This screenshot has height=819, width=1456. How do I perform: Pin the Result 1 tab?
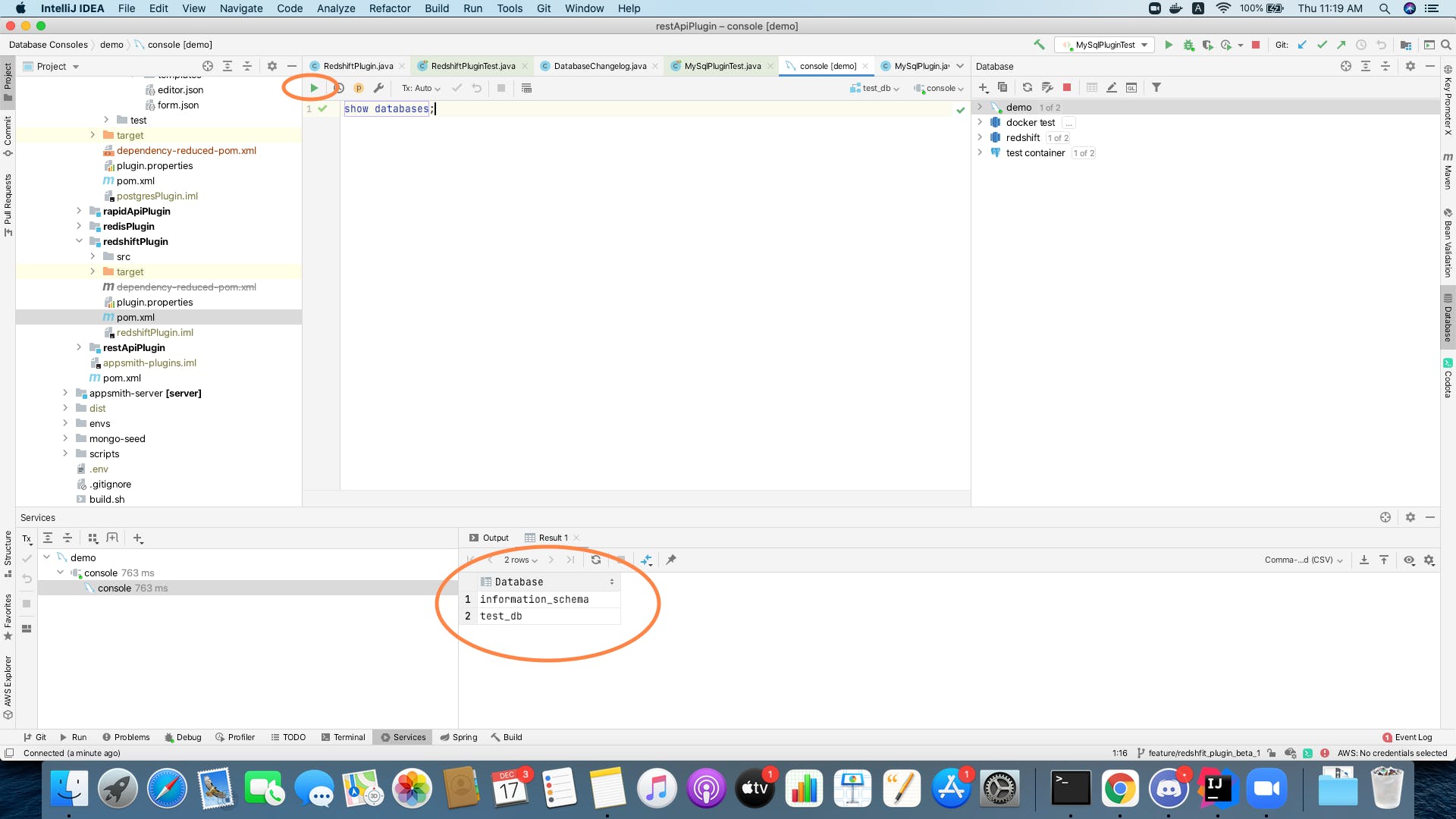670,560
